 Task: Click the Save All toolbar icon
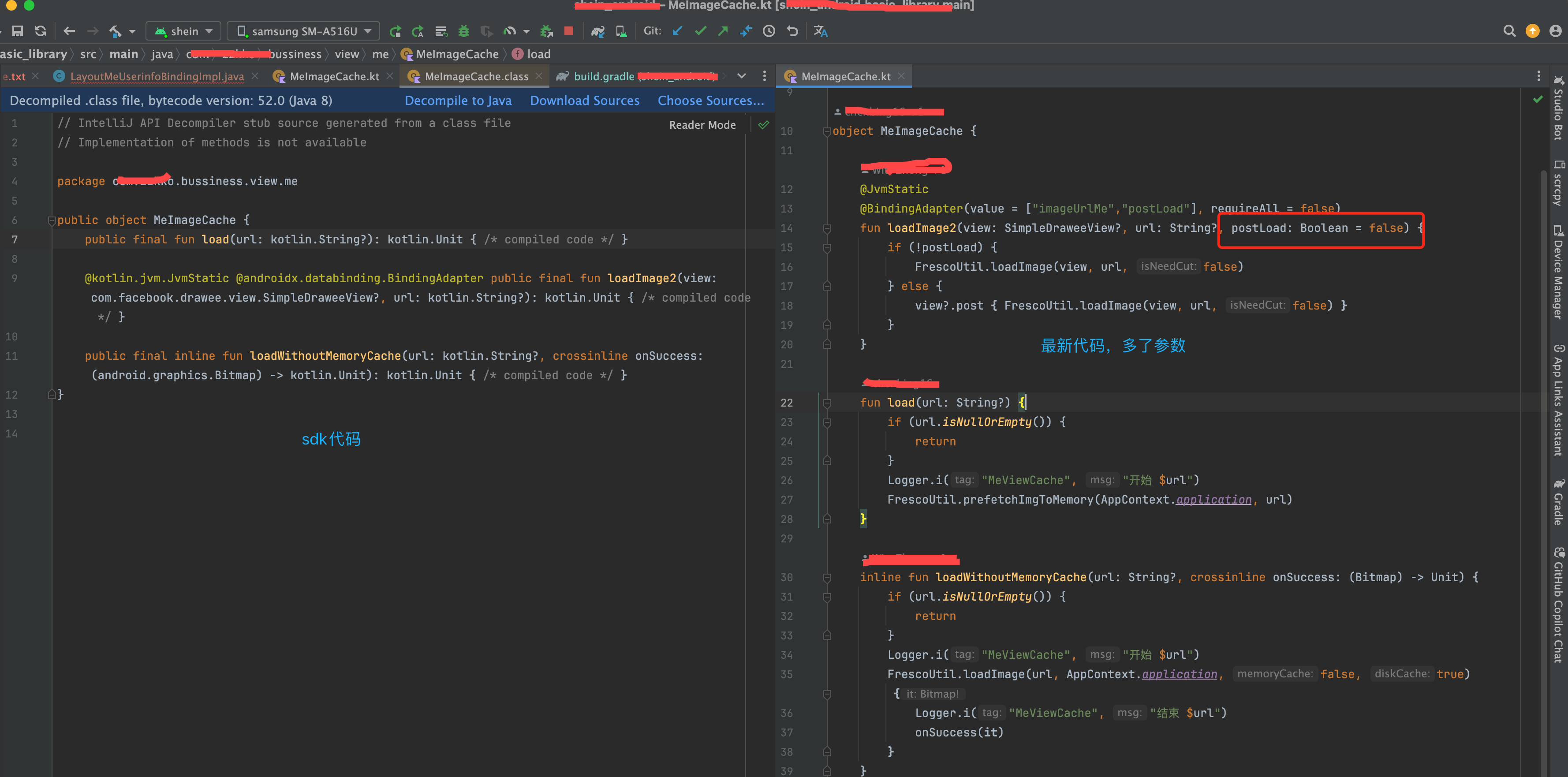pyautogui.click(x=18, y=31)
